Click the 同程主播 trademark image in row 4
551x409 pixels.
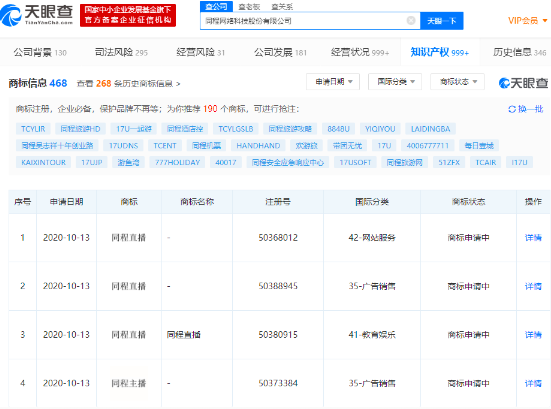click(129, 383)
